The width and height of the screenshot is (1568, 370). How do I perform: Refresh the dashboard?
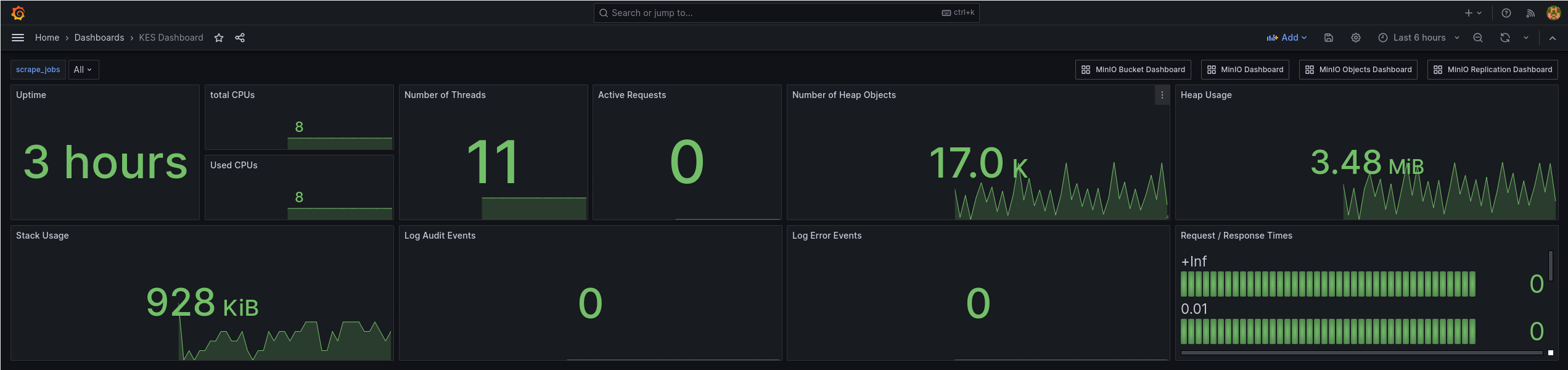coord(1505,38)
